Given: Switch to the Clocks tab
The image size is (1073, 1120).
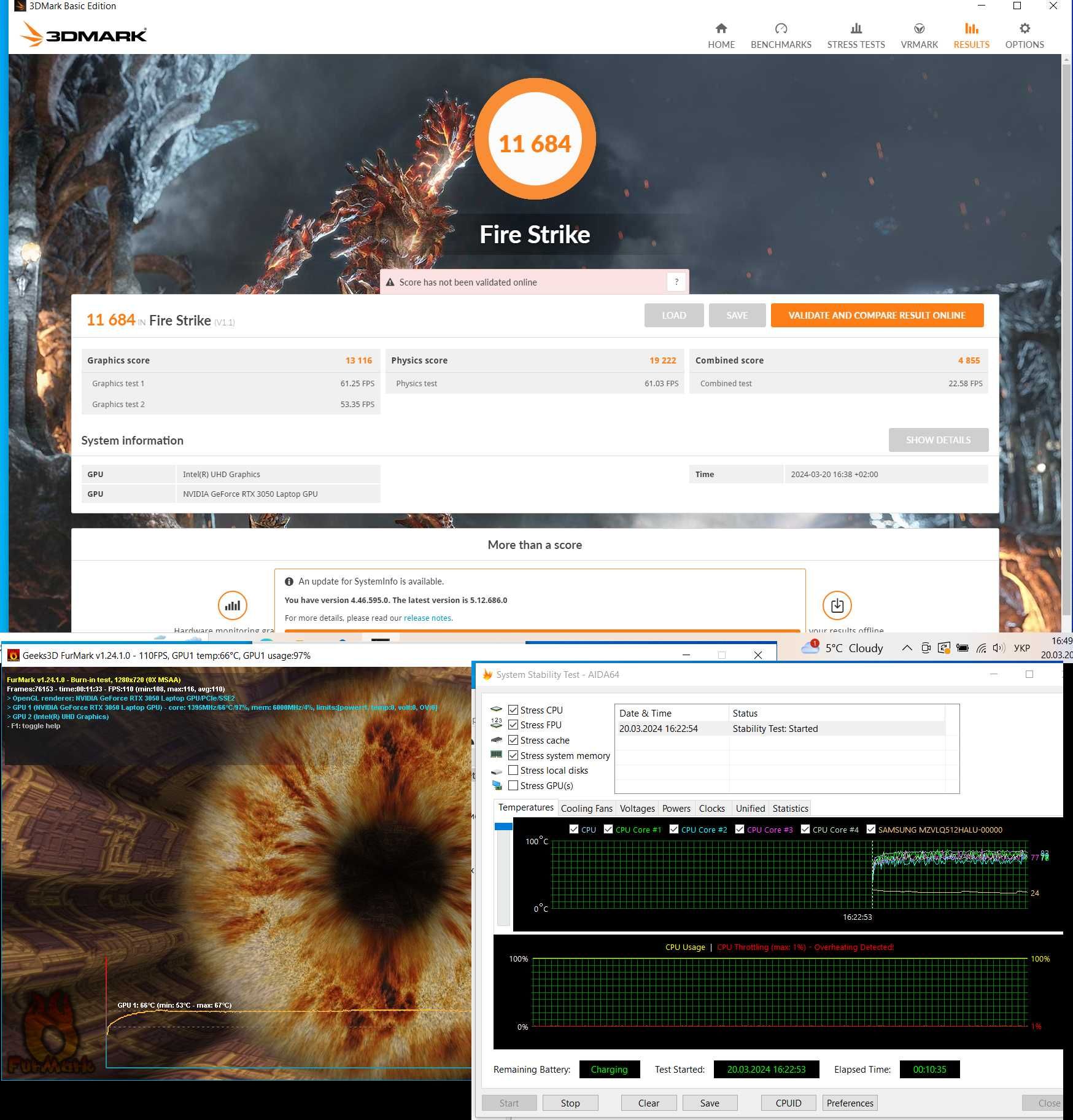Looking at the screenshot, I should tap(712, 809).
